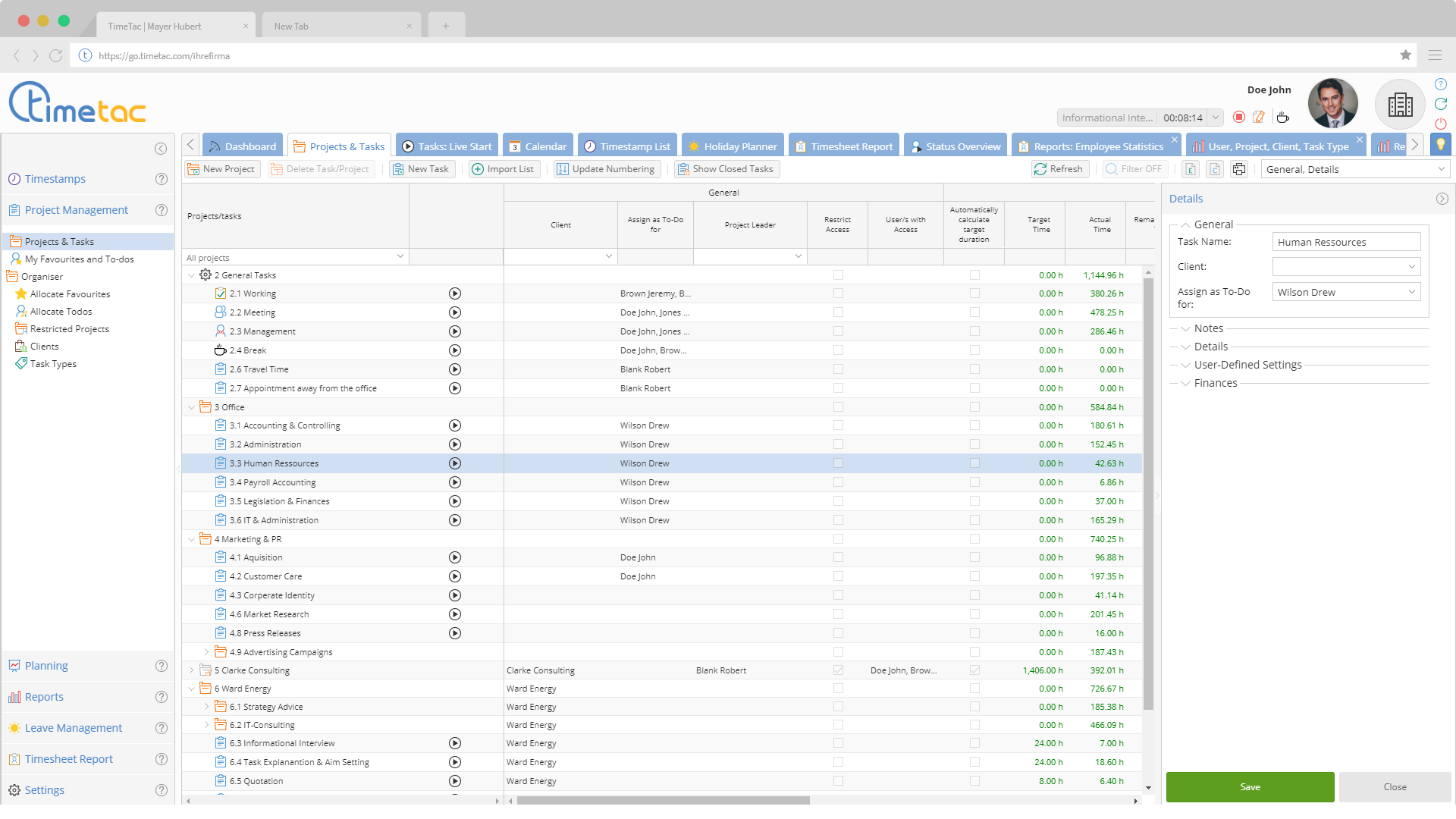Screen dimensions: 1456x819
Task: Open tips via the lightbulb icon
Action: 1439,144
